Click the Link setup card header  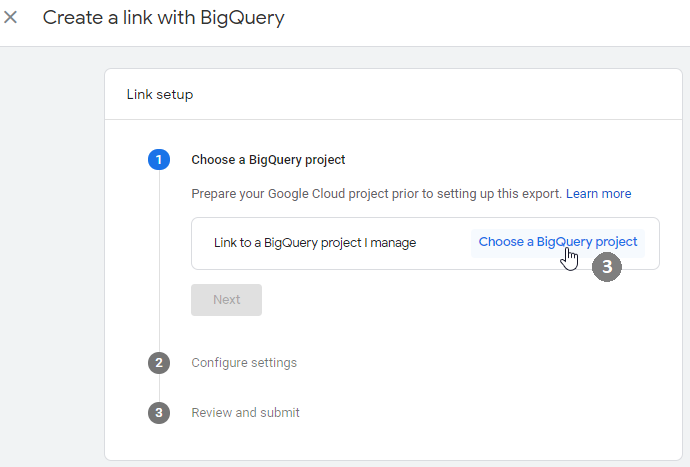tap(160, 95)
